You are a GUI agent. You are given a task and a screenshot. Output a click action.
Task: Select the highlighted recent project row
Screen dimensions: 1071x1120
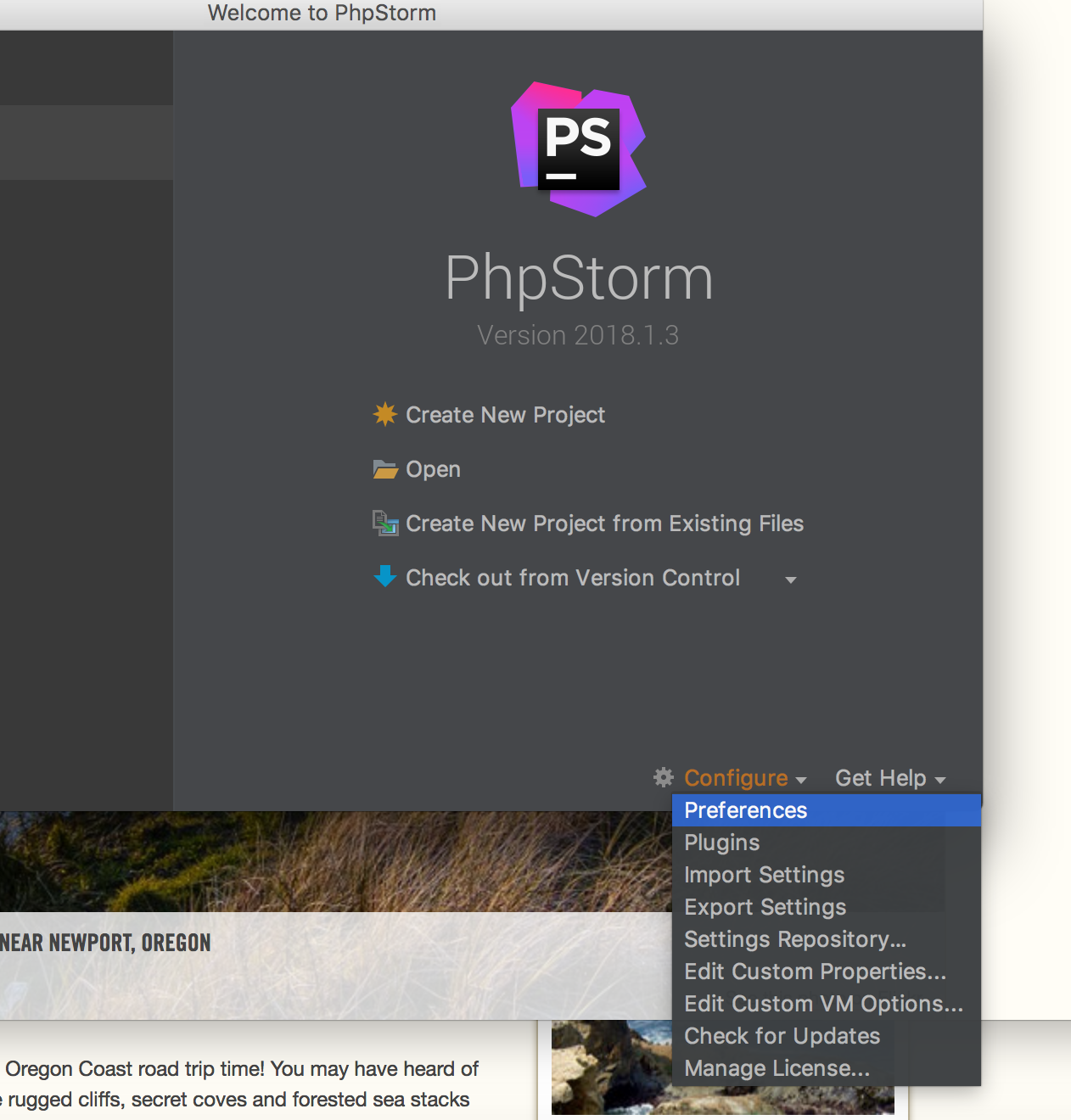click(x=87, y=143)
